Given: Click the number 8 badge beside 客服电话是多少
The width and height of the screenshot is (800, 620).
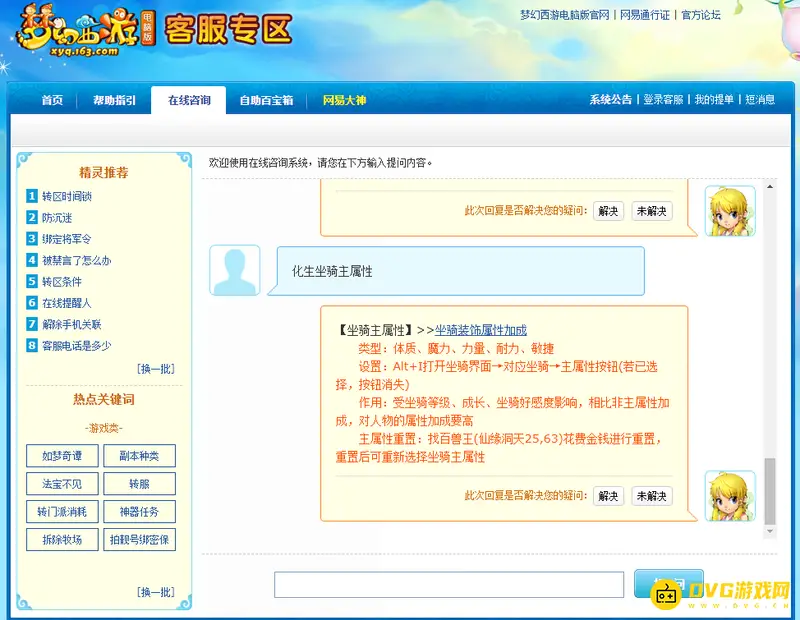Looking at the screenshot, I should pyautogui.click(x=32, y=345).
